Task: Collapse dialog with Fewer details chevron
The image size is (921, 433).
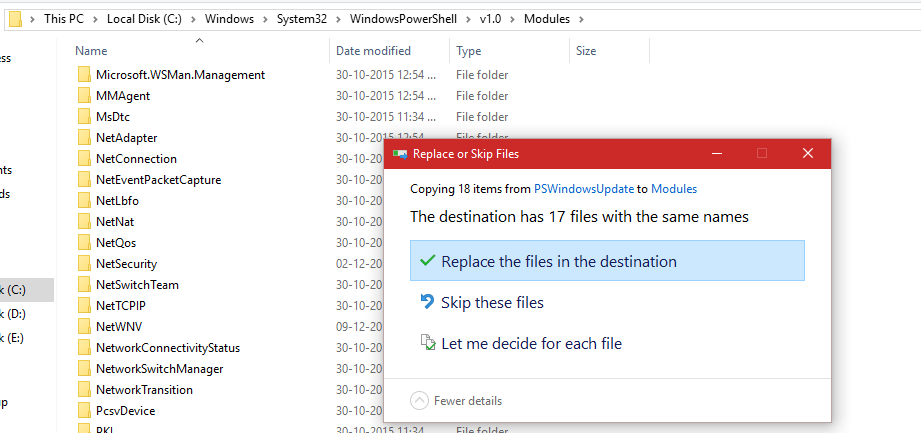Action: coord(420,401)
